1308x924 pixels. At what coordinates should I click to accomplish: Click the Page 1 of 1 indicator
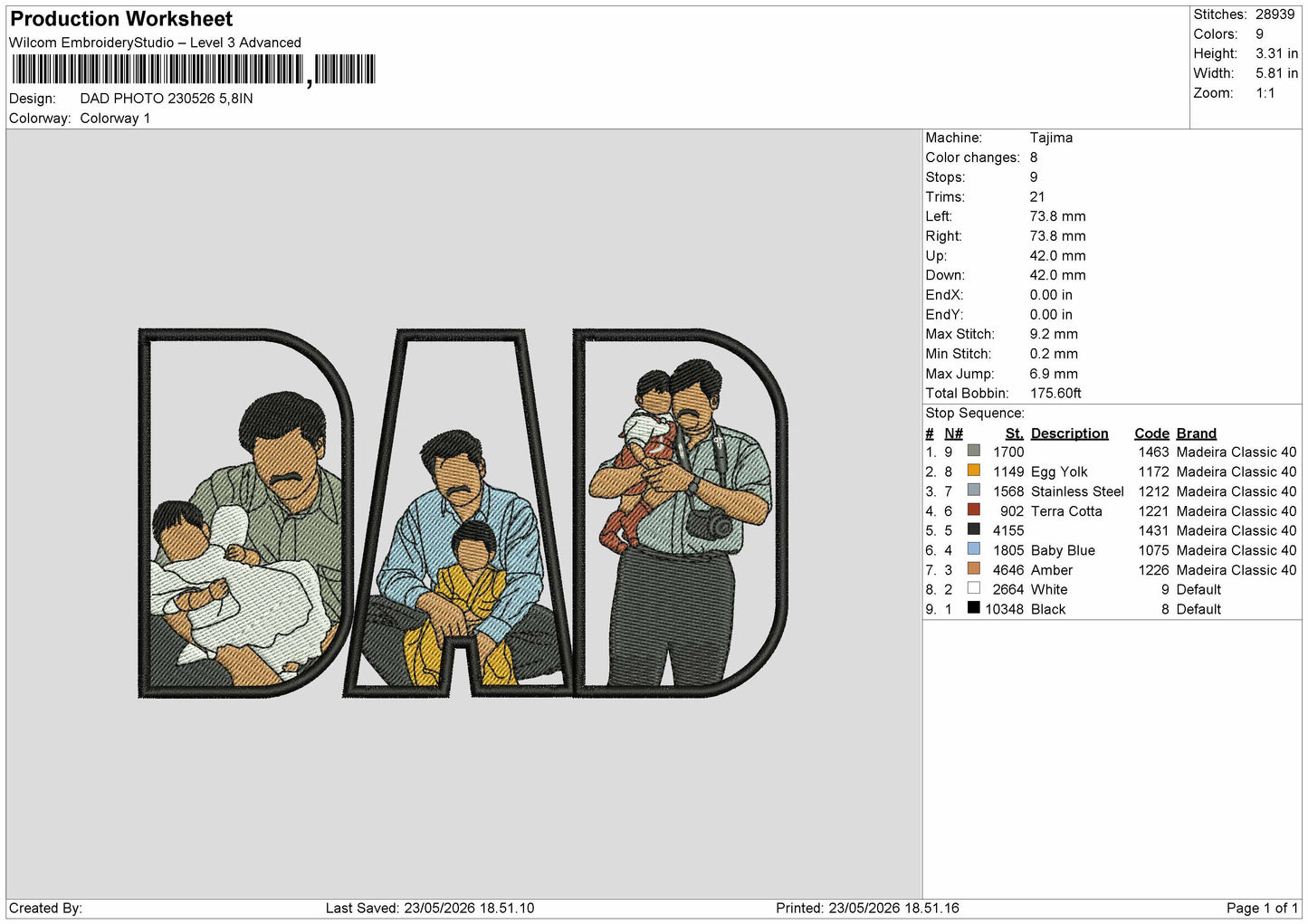tap(1262, 909)
